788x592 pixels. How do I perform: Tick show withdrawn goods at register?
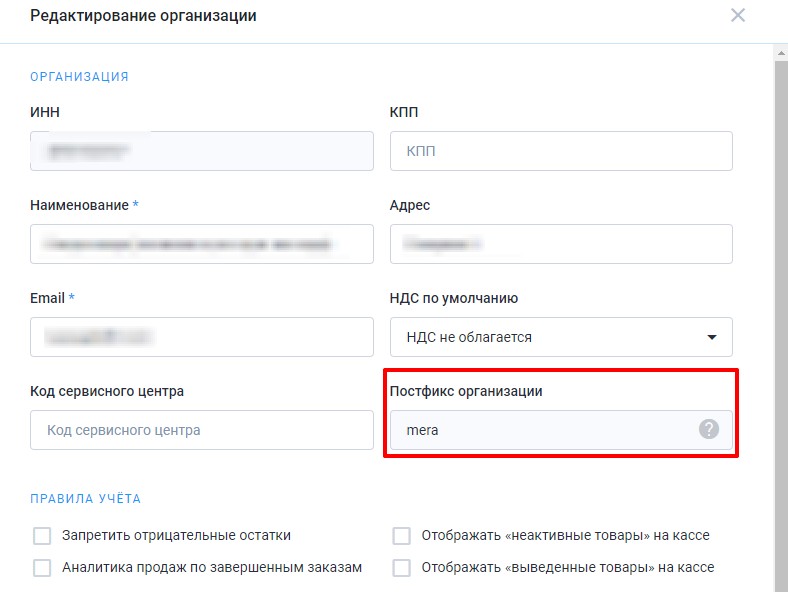402,568
